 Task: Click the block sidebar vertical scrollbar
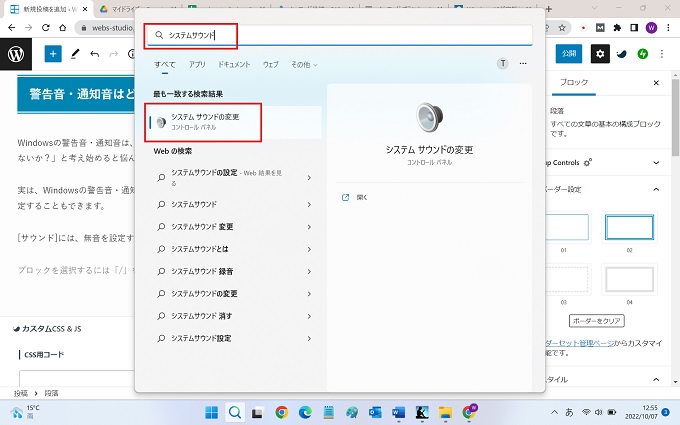675,119
